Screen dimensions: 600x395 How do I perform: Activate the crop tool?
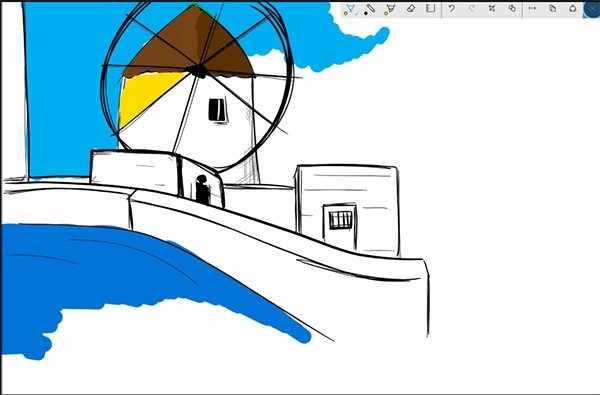coord(492,8)
